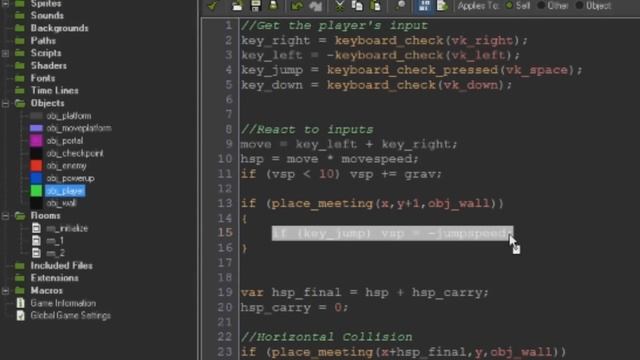This screenshot has width=640, height=360.
Task: Select the Fonts folder
Action: pos(42,78)
